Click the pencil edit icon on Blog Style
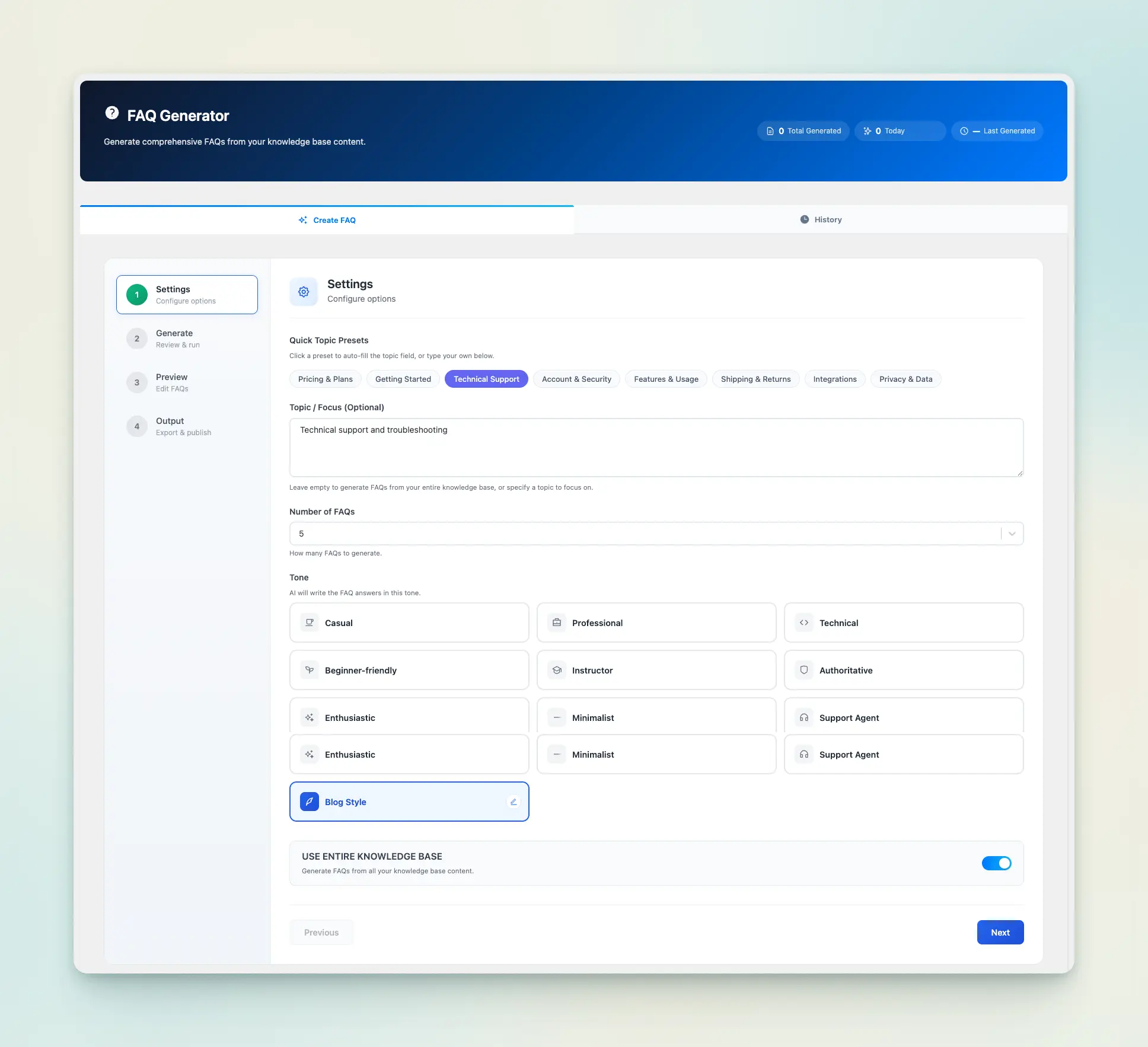 pos(514,802)
